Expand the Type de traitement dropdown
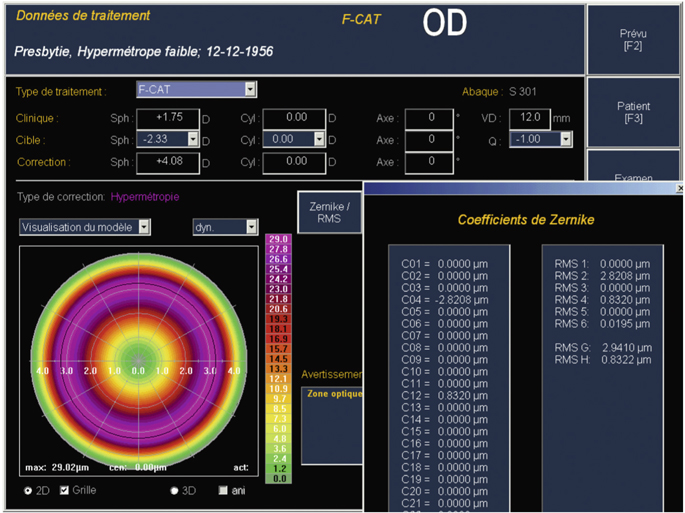The height and width of the screenshot is (513, 685). tap(251, 90)
